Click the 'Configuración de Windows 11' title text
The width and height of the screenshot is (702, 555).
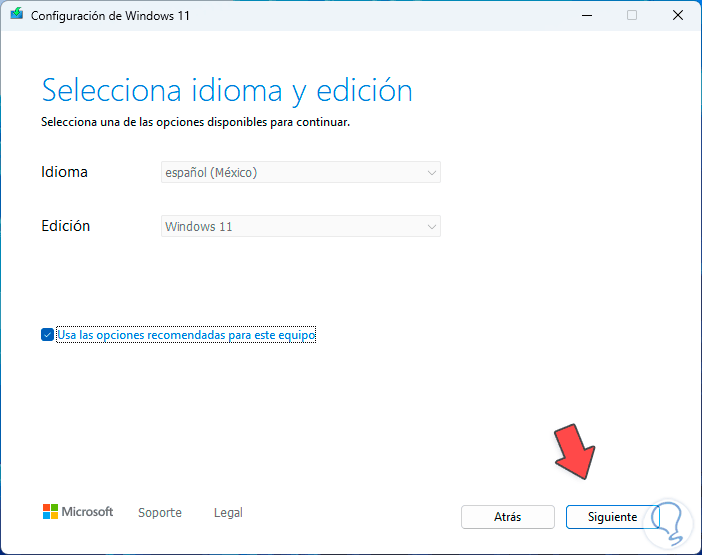pos(110,16)
